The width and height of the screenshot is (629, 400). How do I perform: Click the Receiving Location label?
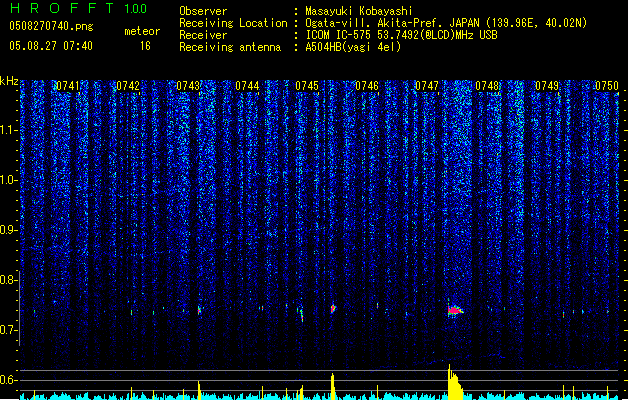(233, 23)
